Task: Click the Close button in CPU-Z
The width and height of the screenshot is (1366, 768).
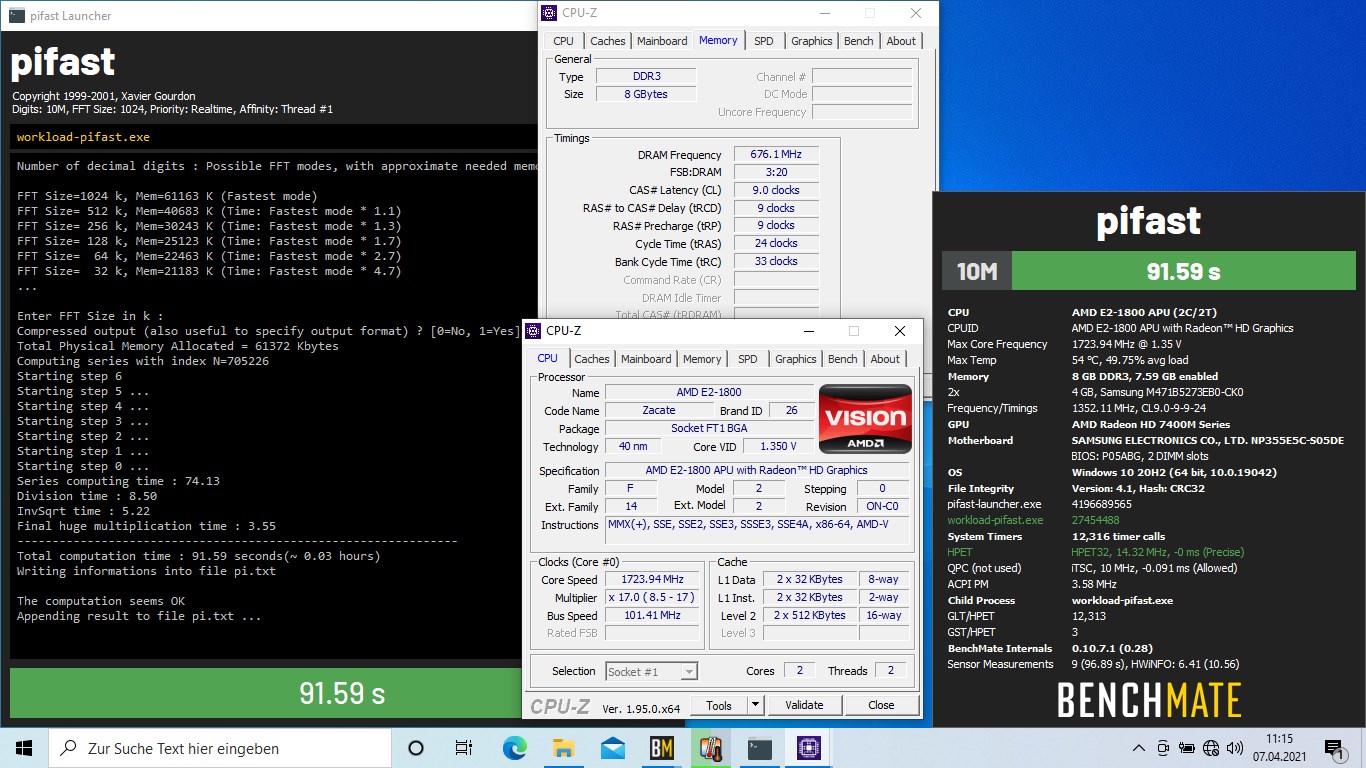Action: (x=881, y=705)
